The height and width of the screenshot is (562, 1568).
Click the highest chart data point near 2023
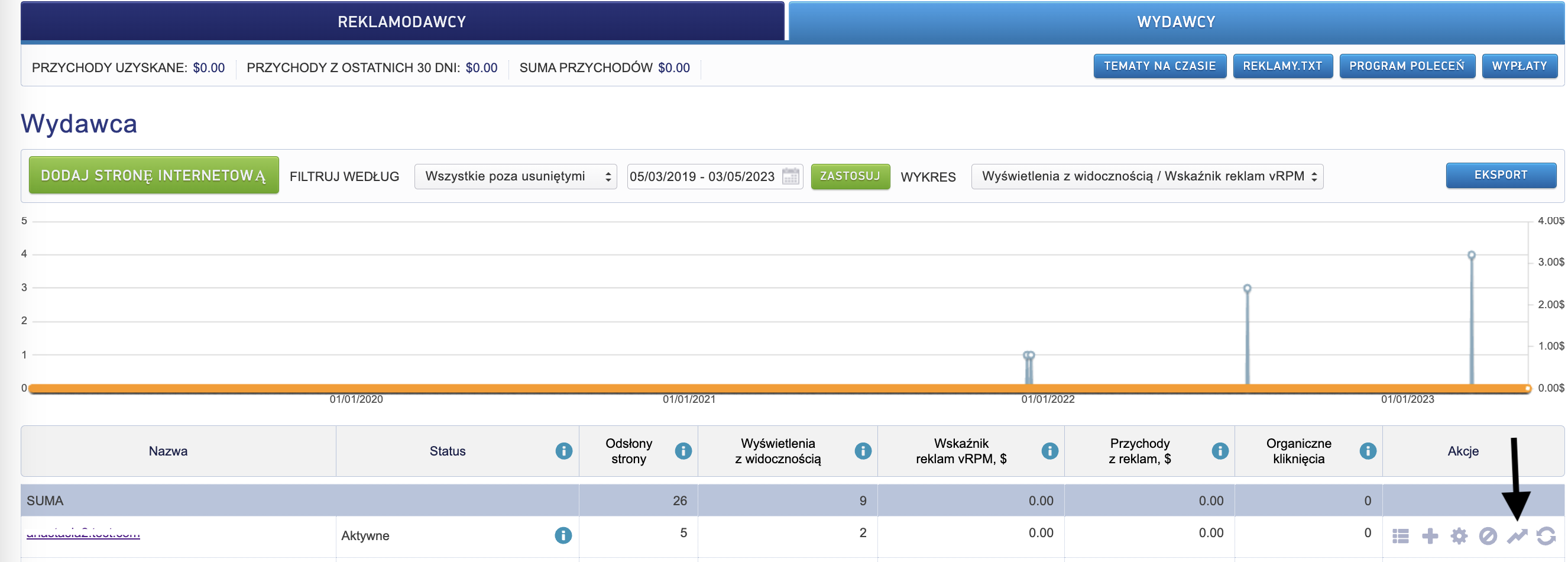[x=1471, y=255]
